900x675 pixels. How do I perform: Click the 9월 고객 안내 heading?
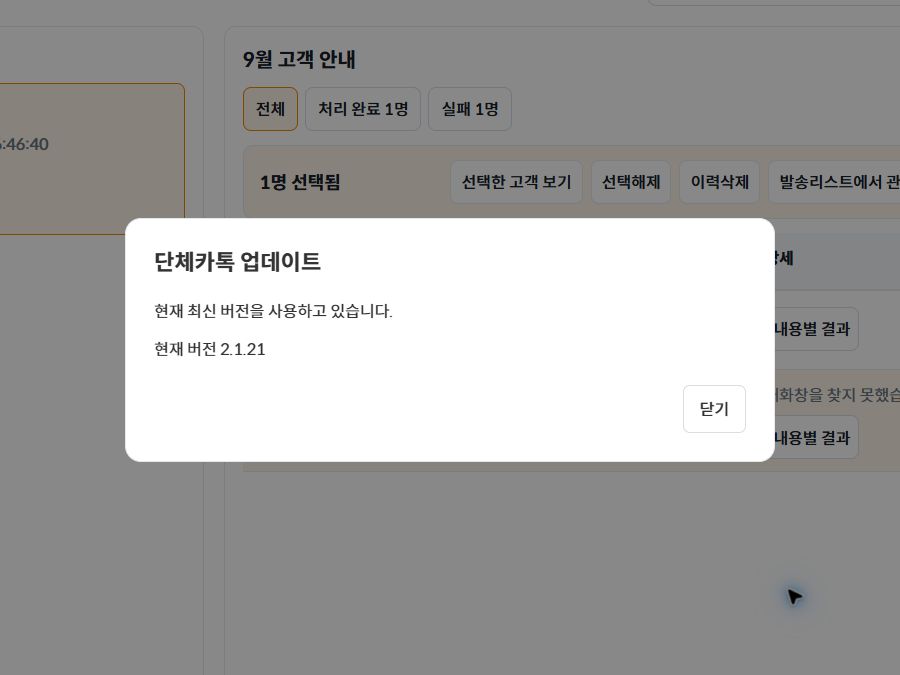pyautogui.click(x=299, y=60)
